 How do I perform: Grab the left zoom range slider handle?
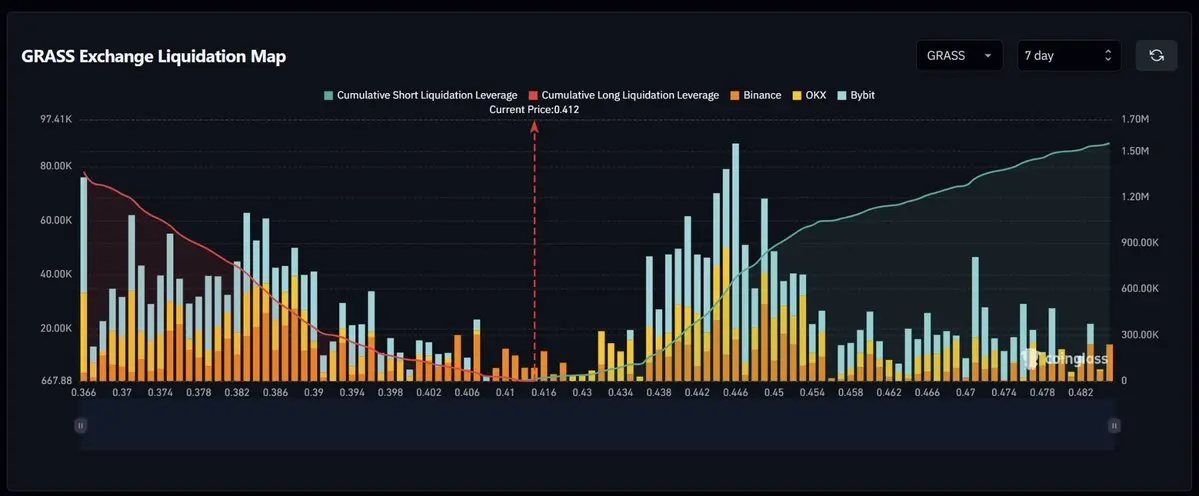tap(80, 426)
